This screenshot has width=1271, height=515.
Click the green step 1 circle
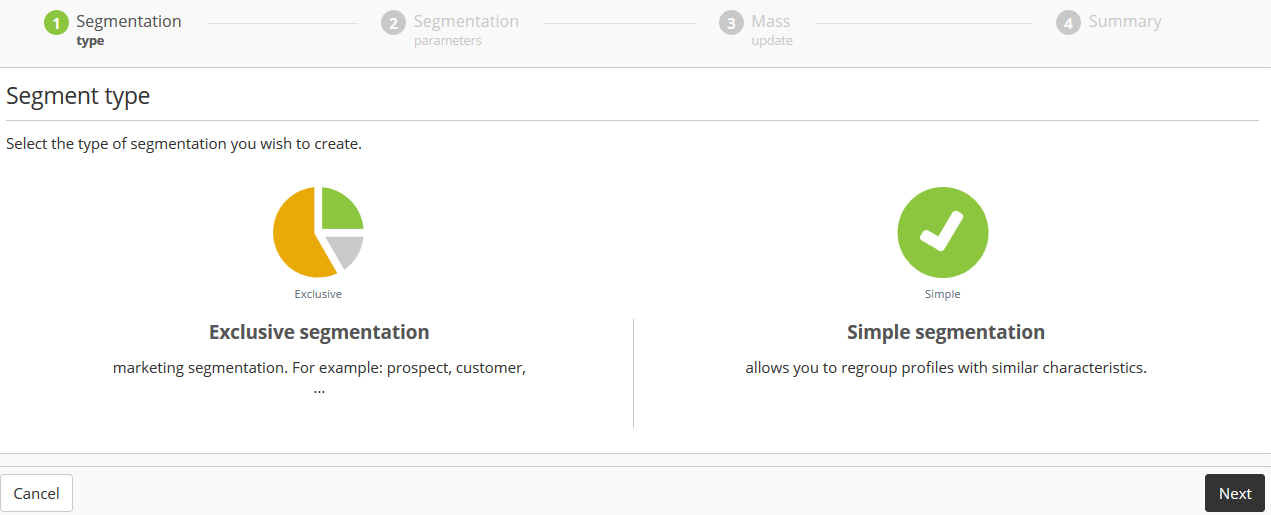(x=56, y=23)
